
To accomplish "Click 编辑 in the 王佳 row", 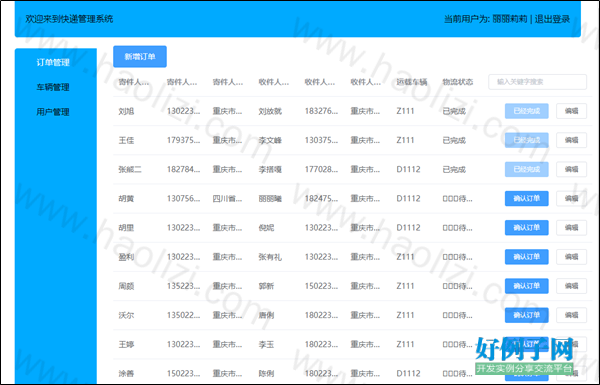I will coord(571,140).
